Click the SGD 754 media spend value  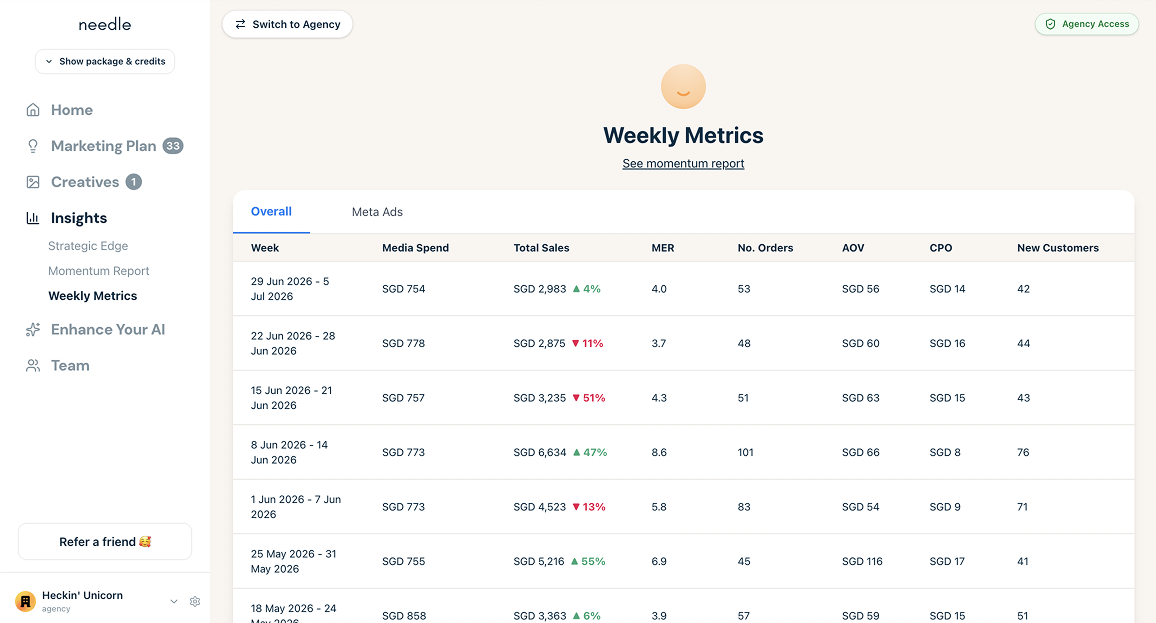[403, 289]
